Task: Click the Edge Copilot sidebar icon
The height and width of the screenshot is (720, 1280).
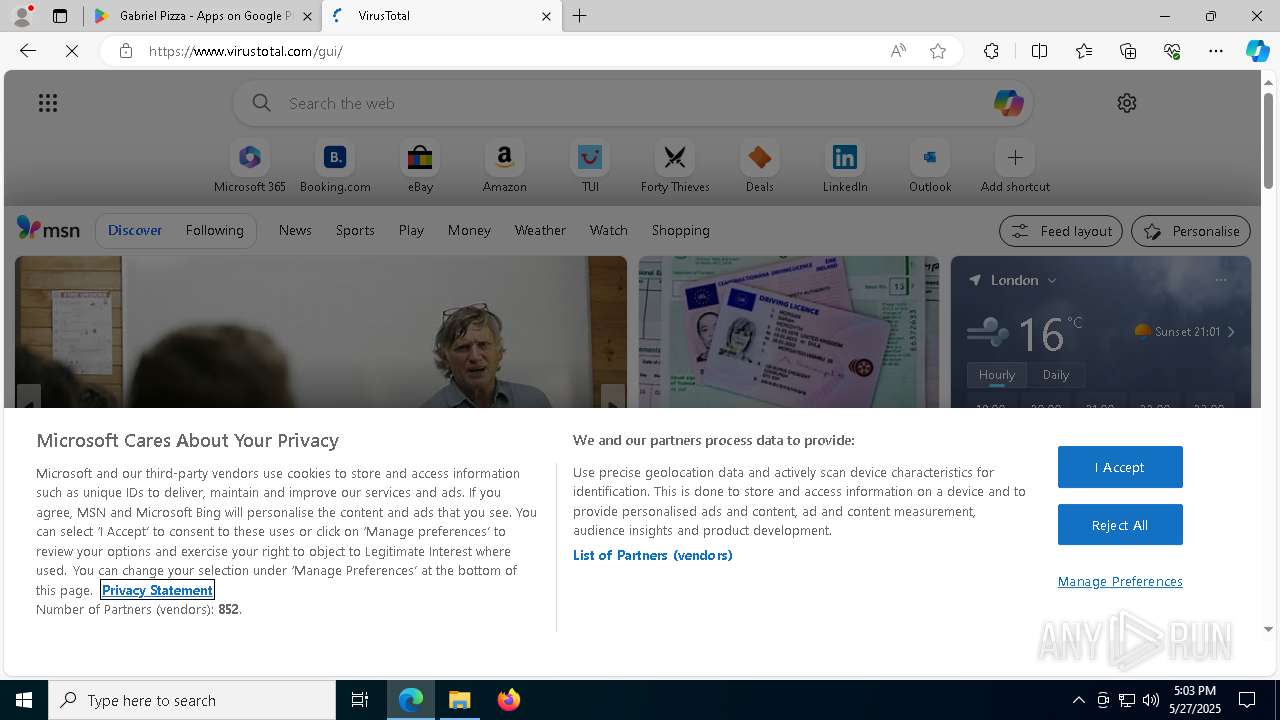Action: point(1257,51)
